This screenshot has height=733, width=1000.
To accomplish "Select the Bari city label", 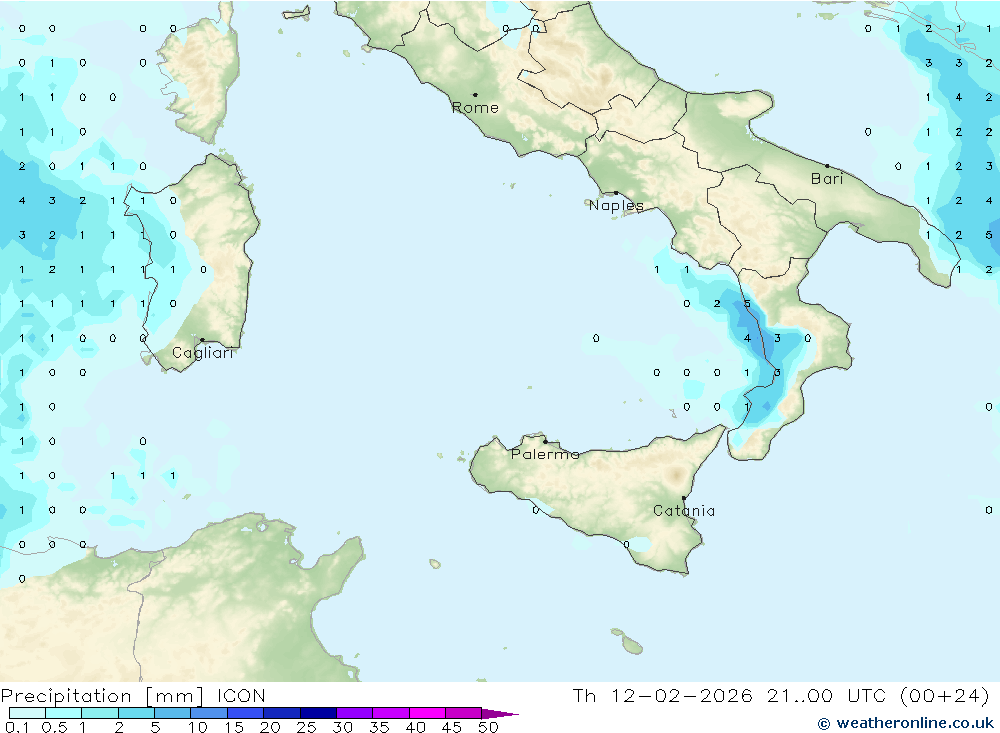I will click(827, 179).
